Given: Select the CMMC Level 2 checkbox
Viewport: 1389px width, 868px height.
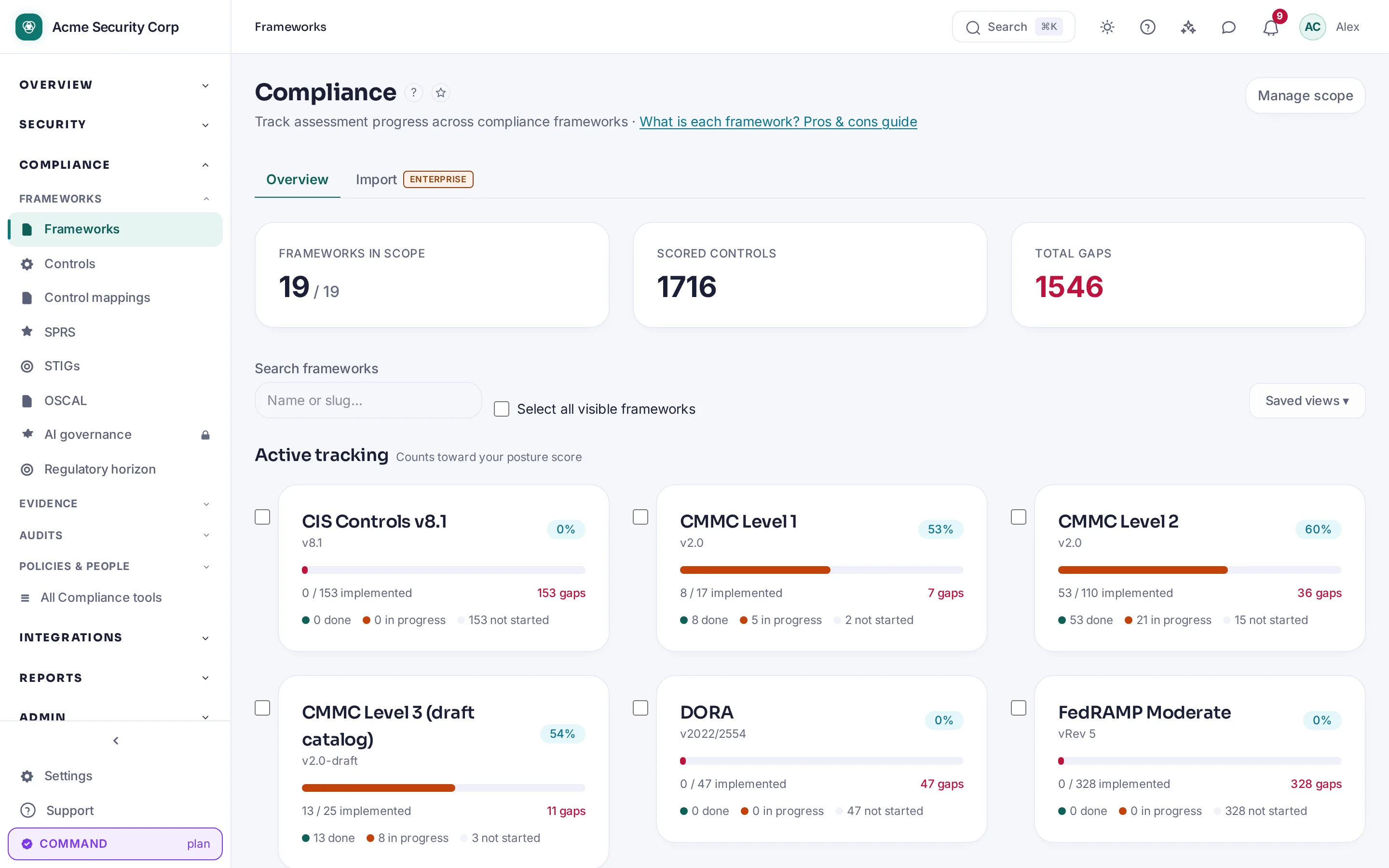Looking at the screenshot, I should pos(1018,516).
